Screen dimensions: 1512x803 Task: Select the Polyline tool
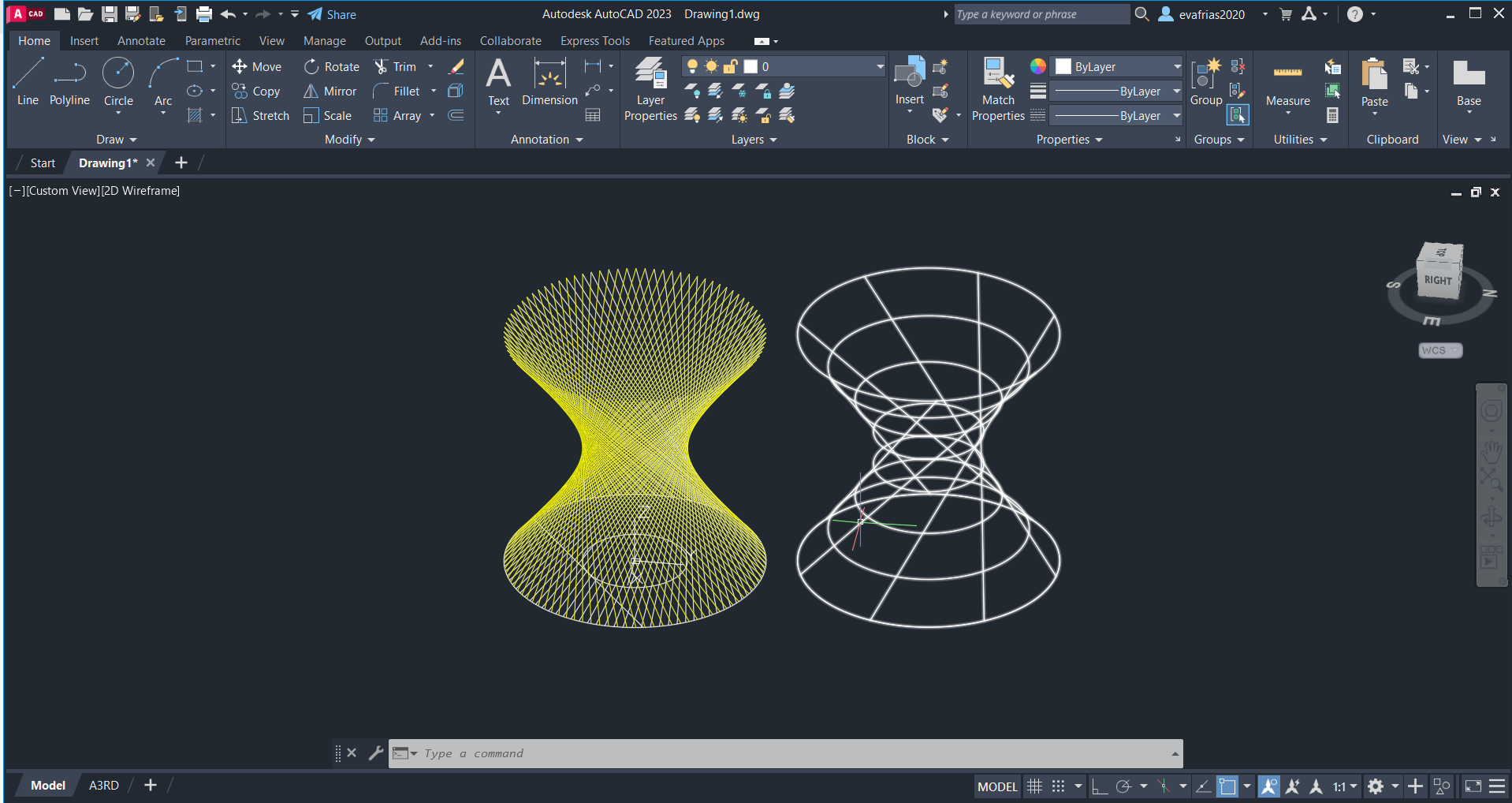[69, 82]
